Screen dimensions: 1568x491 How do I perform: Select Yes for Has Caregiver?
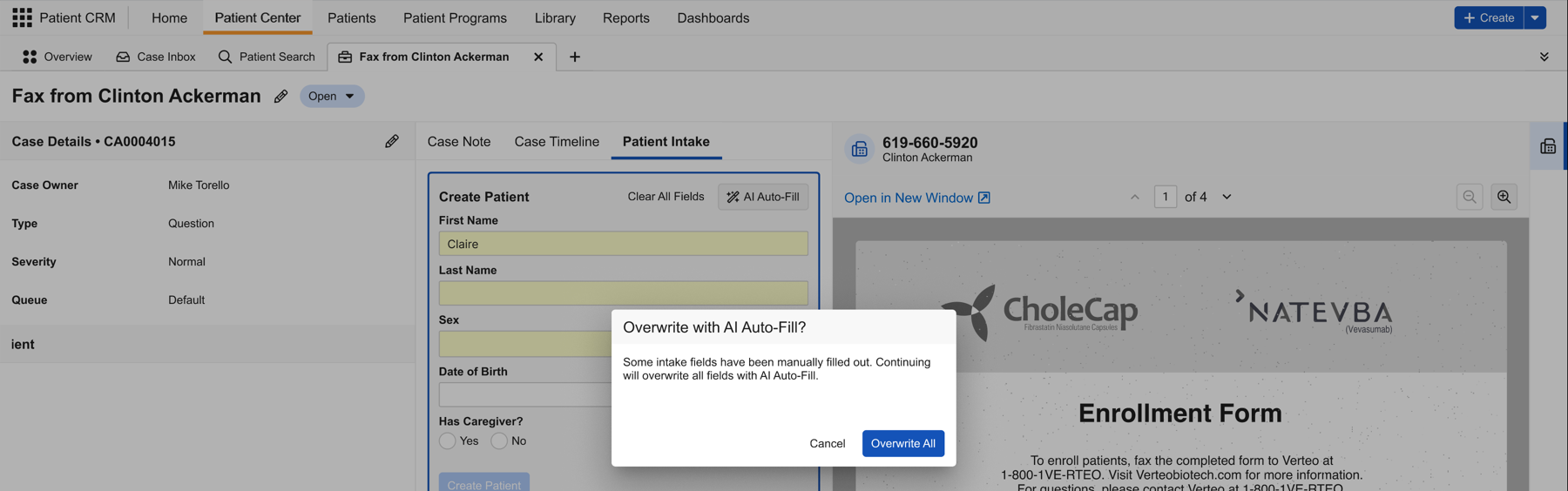(x=448, y=441)
